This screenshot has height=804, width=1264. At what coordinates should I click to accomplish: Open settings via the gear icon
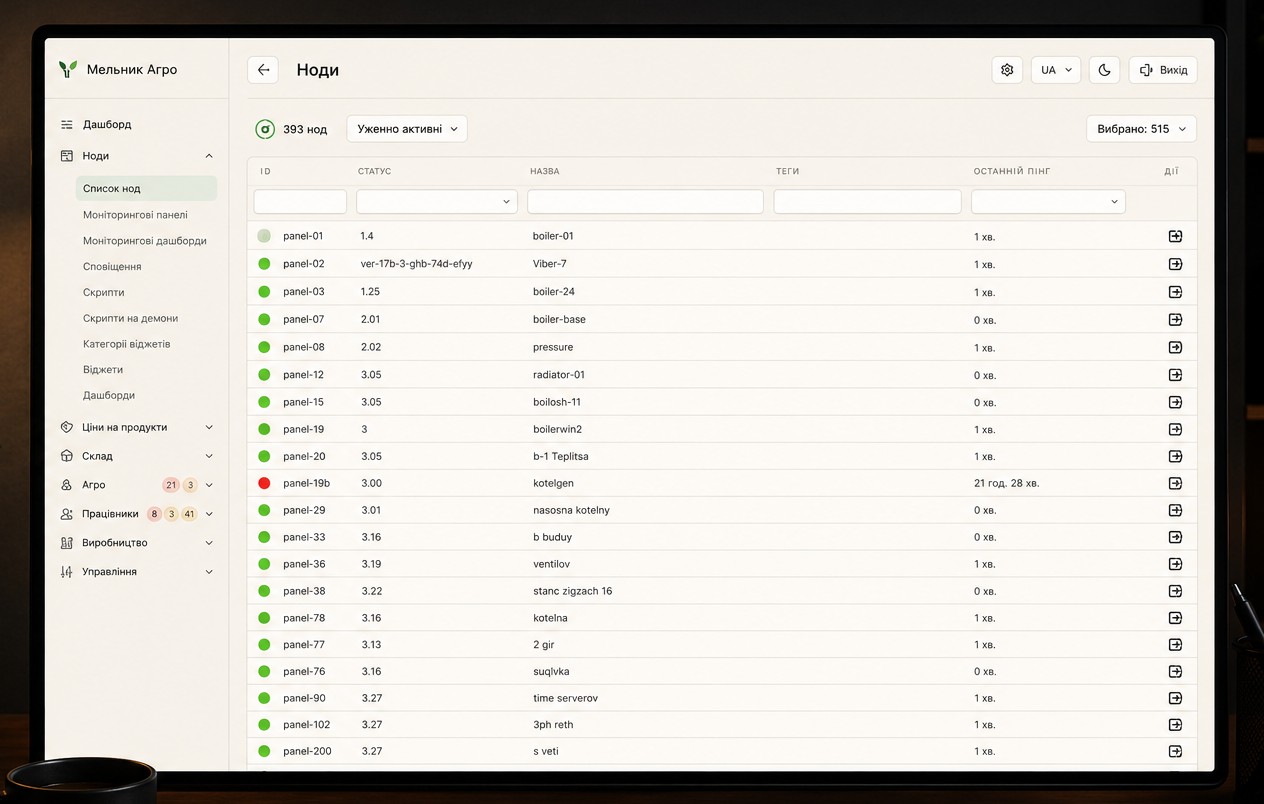(1007, 70)
